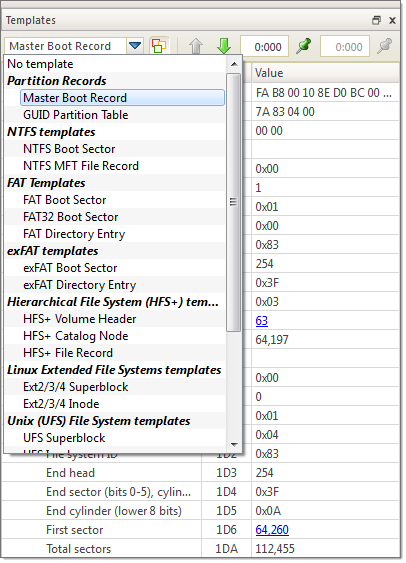Click the value 112,455
This screenshot has height=563, width=406.
275,549
